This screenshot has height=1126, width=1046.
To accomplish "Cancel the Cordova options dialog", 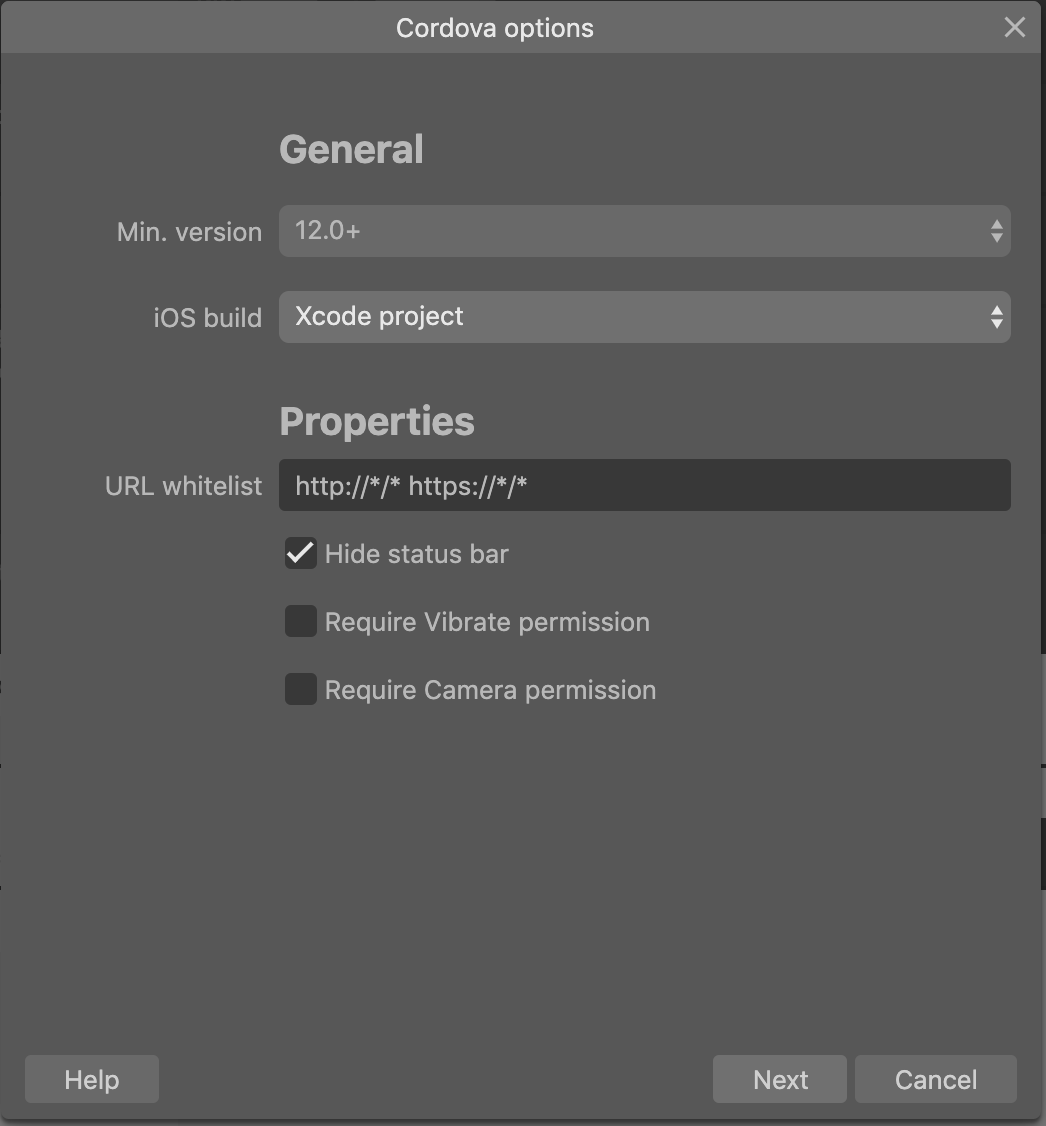I will pos(935,1080).
